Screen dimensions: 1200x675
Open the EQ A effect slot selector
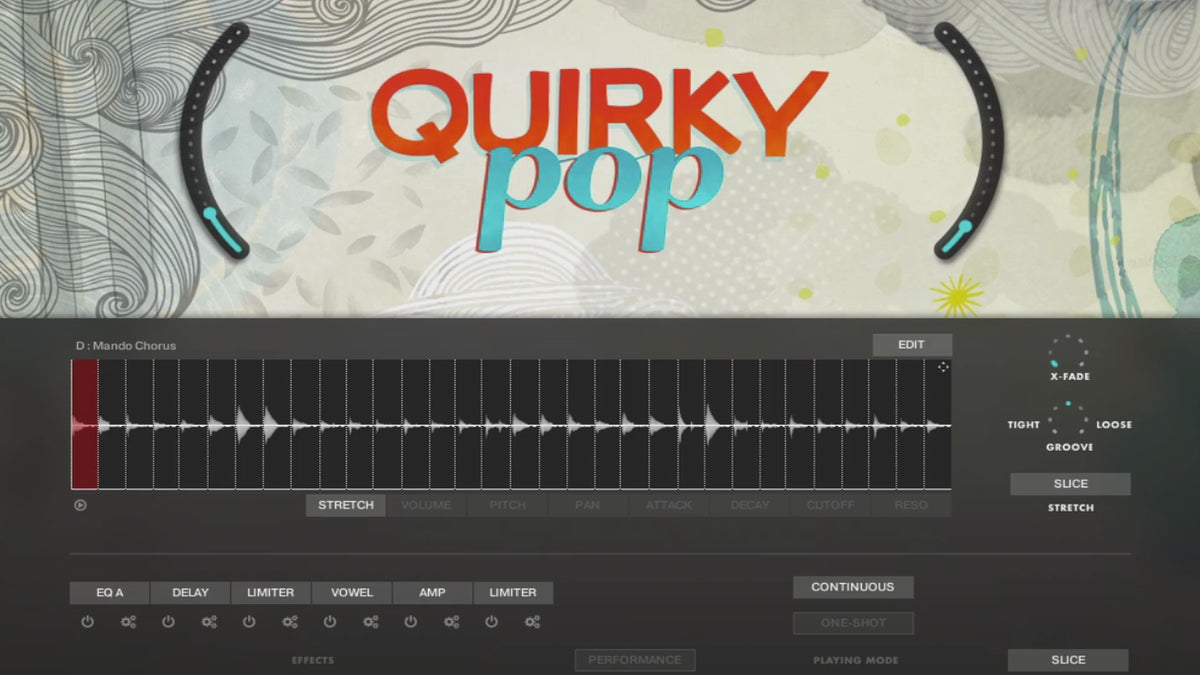click(x=109, y=593)
